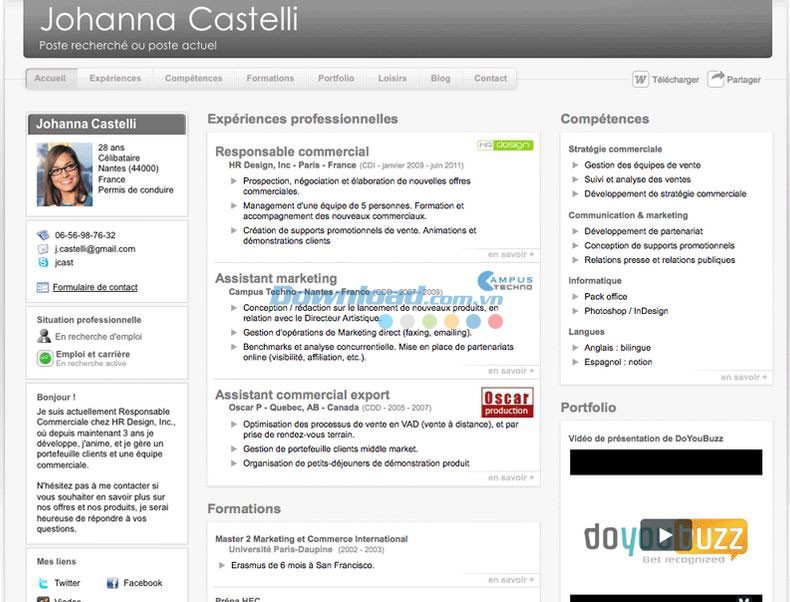Click the HR Design company logo
The image size is (790, 602).
[505, 145]
